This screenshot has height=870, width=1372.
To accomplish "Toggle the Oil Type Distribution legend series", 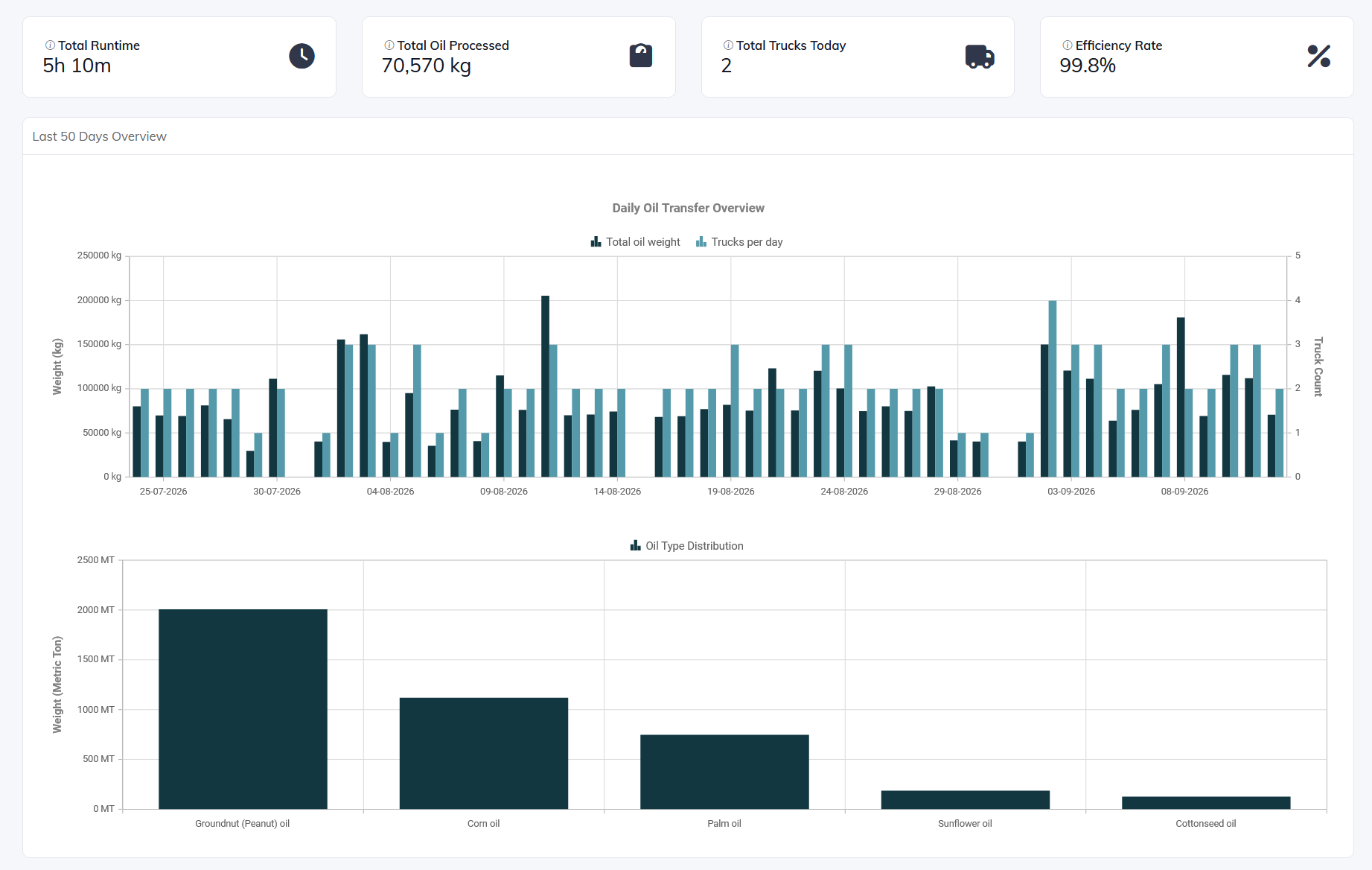I will coord(686,546).
